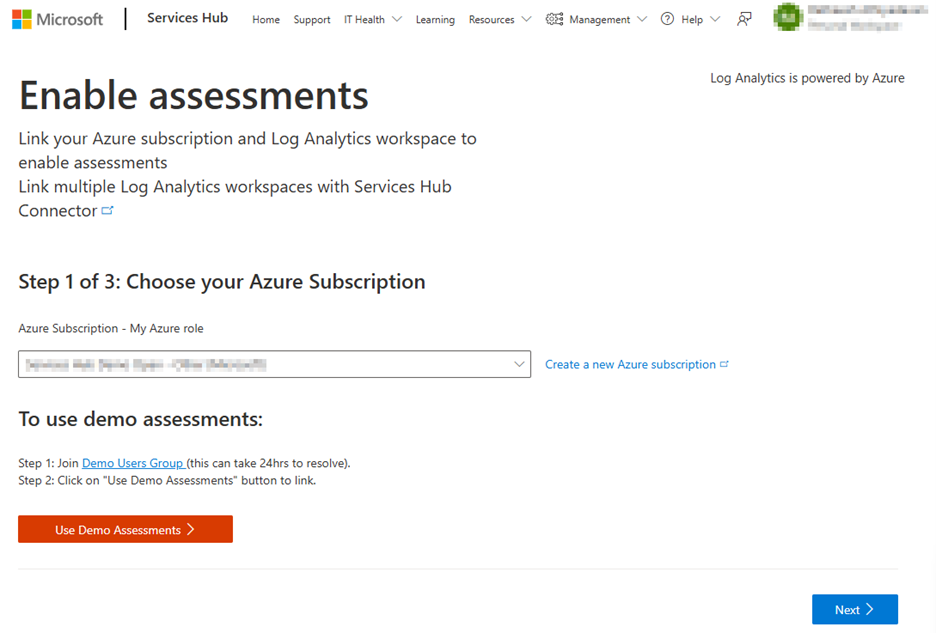Open the Services Hub home title
This screenshot has height=633, width=936.
pos(187,19)
